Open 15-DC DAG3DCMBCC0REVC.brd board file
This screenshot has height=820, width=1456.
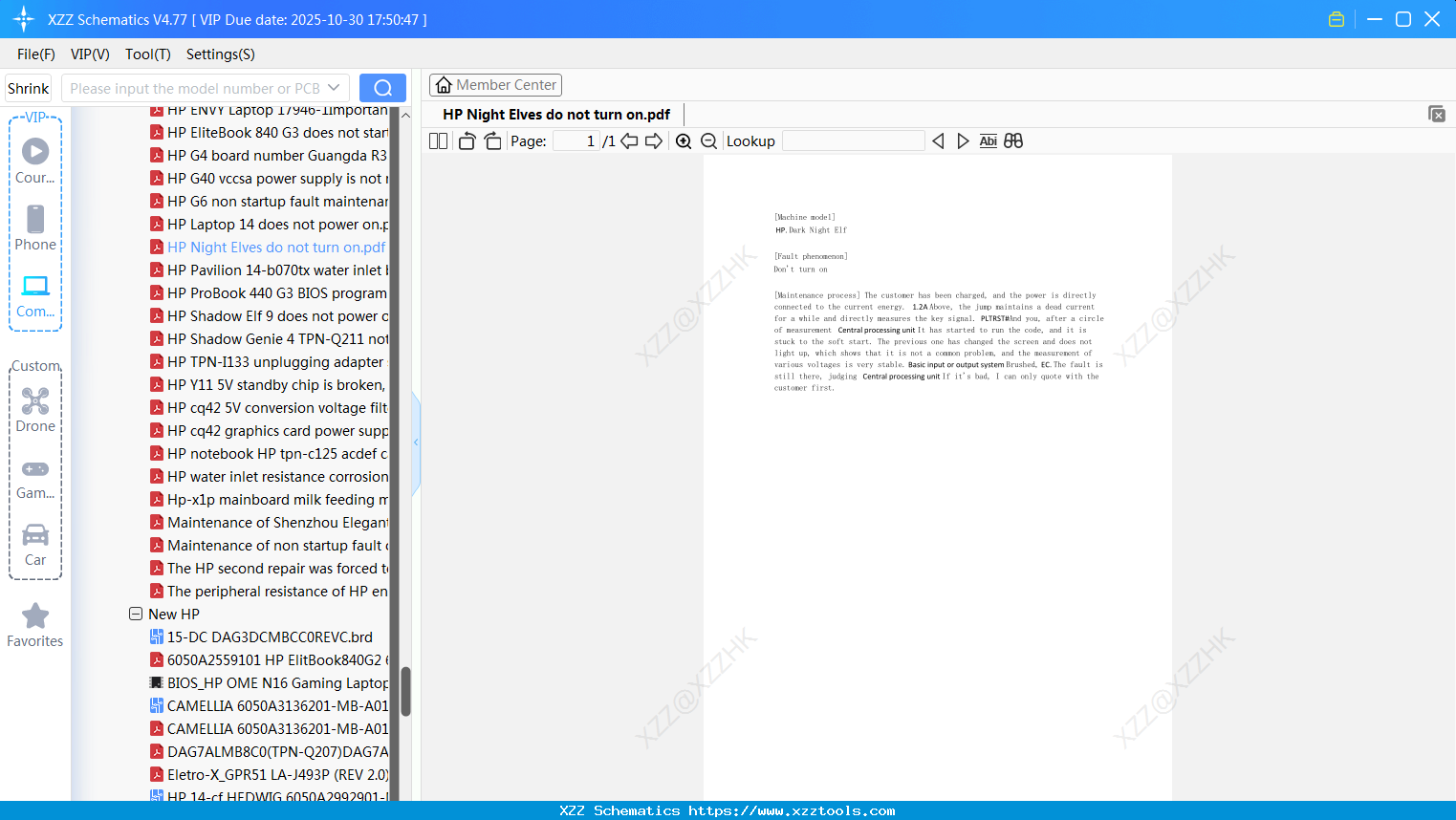[x=262, y=637]
